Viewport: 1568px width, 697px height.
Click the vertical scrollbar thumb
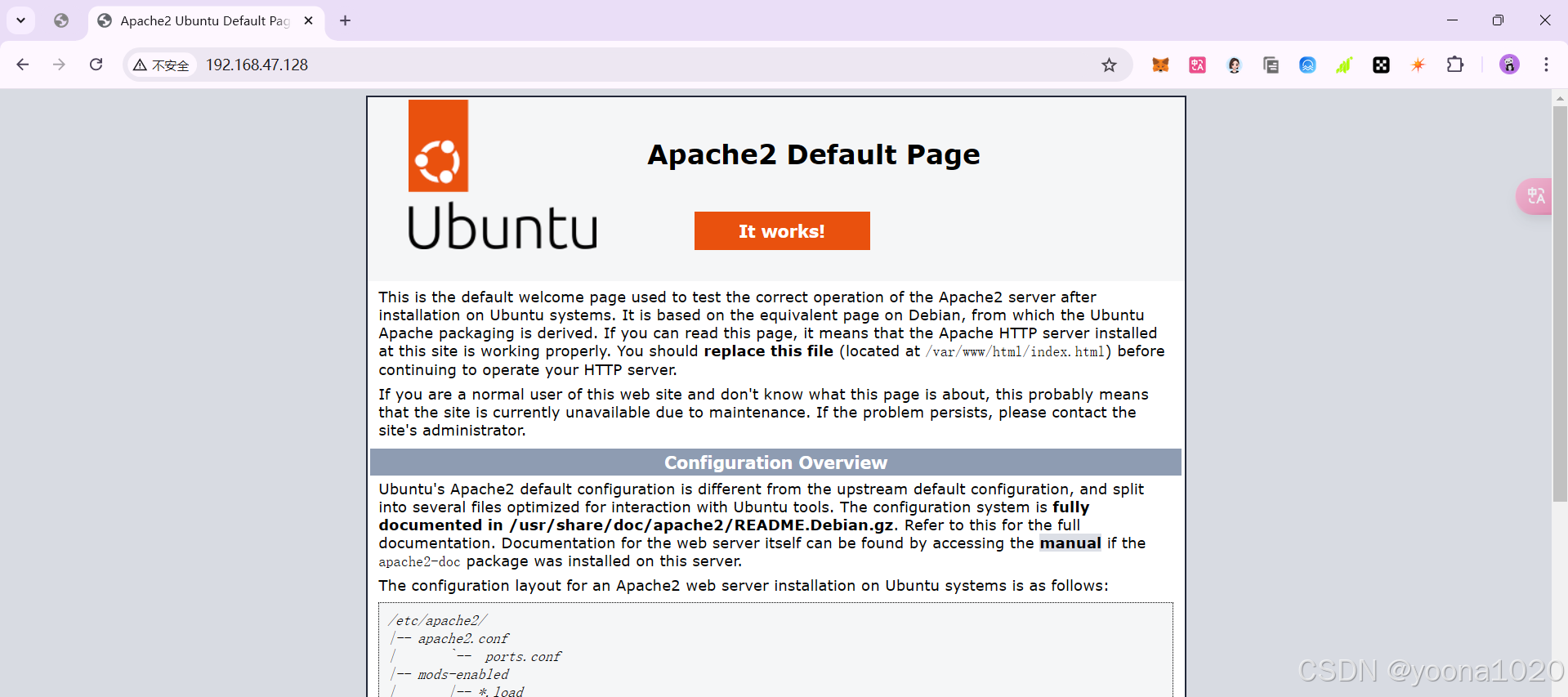click(1560, 304)
